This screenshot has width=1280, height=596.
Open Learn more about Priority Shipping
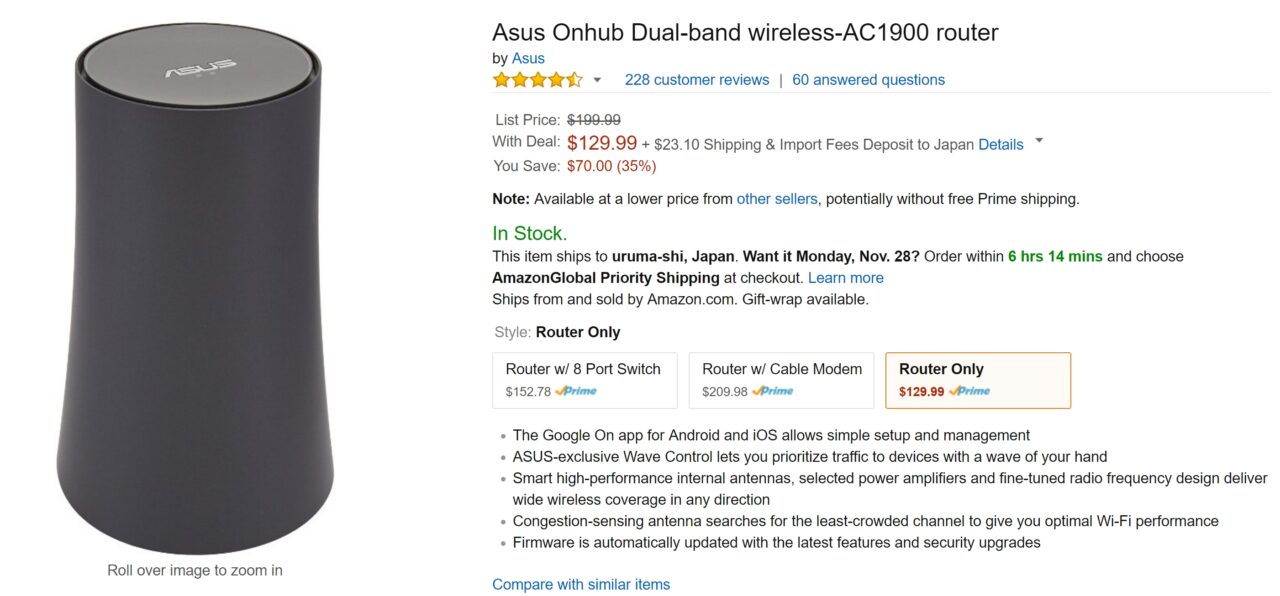click(845, 278)
